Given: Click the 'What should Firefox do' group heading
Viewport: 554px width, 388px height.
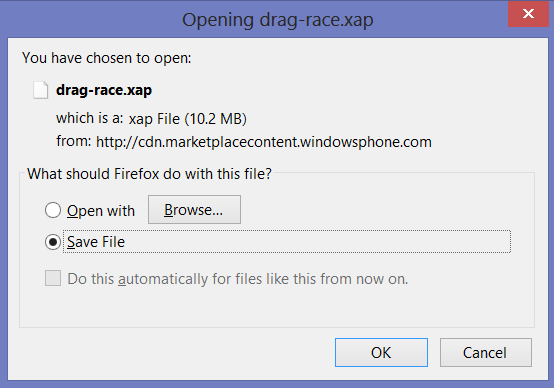Looking at the screenshot, I should [149, 174].
